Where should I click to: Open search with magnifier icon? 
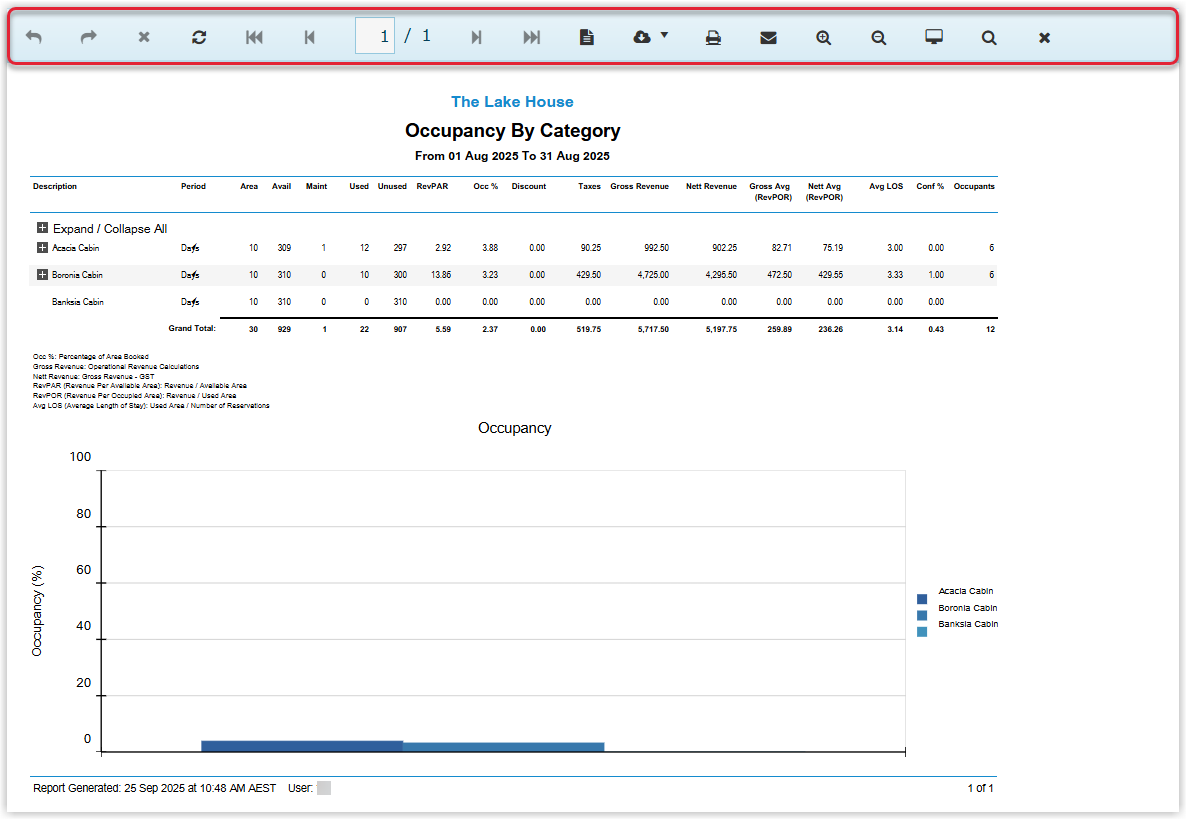(989, 37)
